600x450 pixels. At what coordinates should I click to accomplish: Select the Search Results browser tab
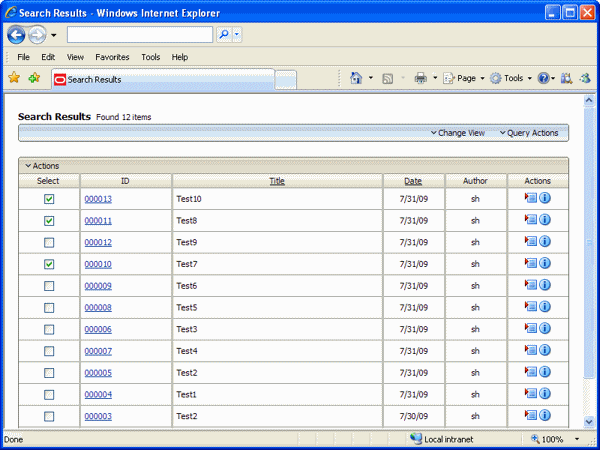pyautogui.click(x=163, y=80)
